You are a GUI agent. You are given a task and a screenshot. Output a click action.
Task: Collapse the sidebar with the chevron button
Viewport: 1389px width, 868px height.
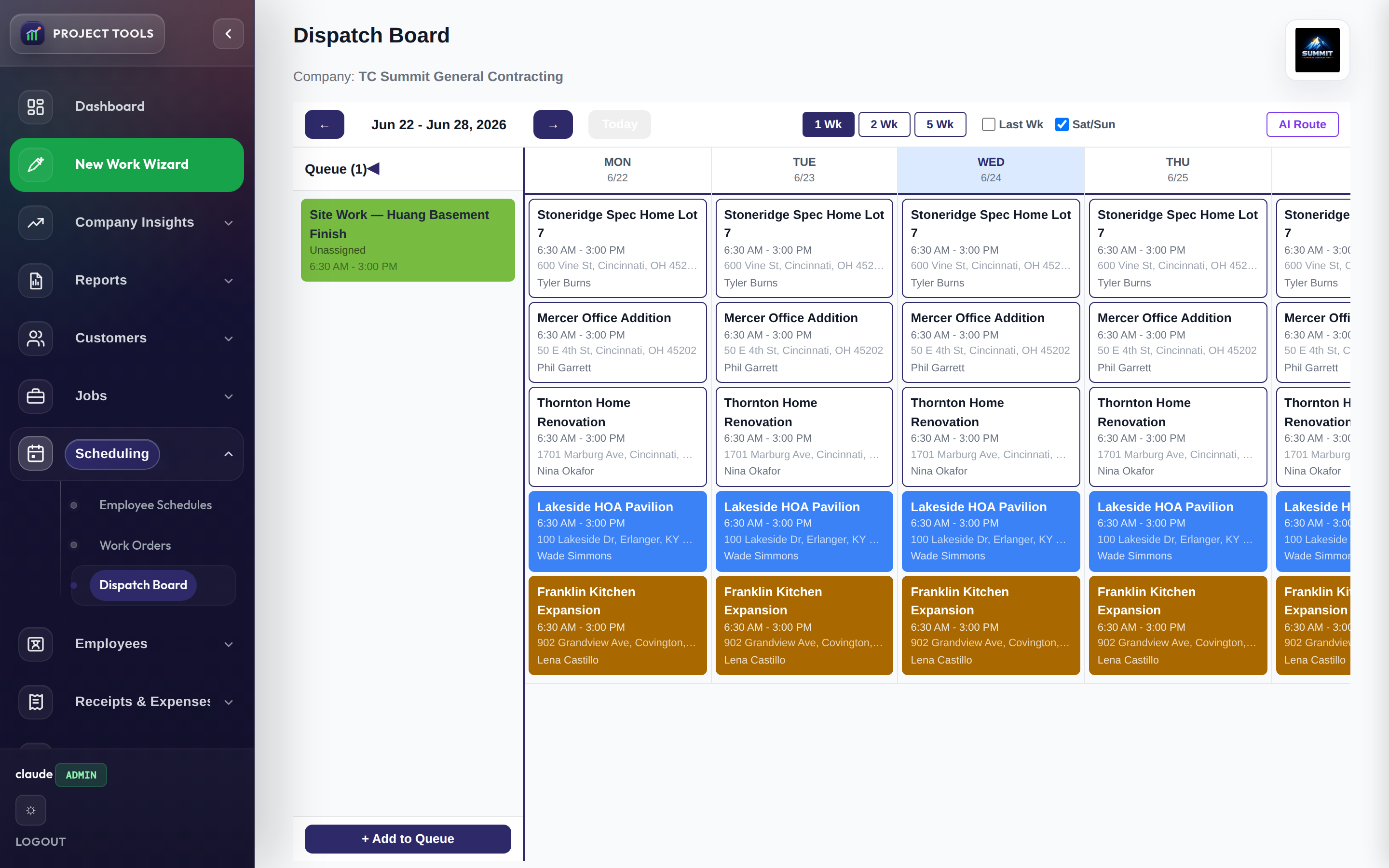tap(229, 34)
